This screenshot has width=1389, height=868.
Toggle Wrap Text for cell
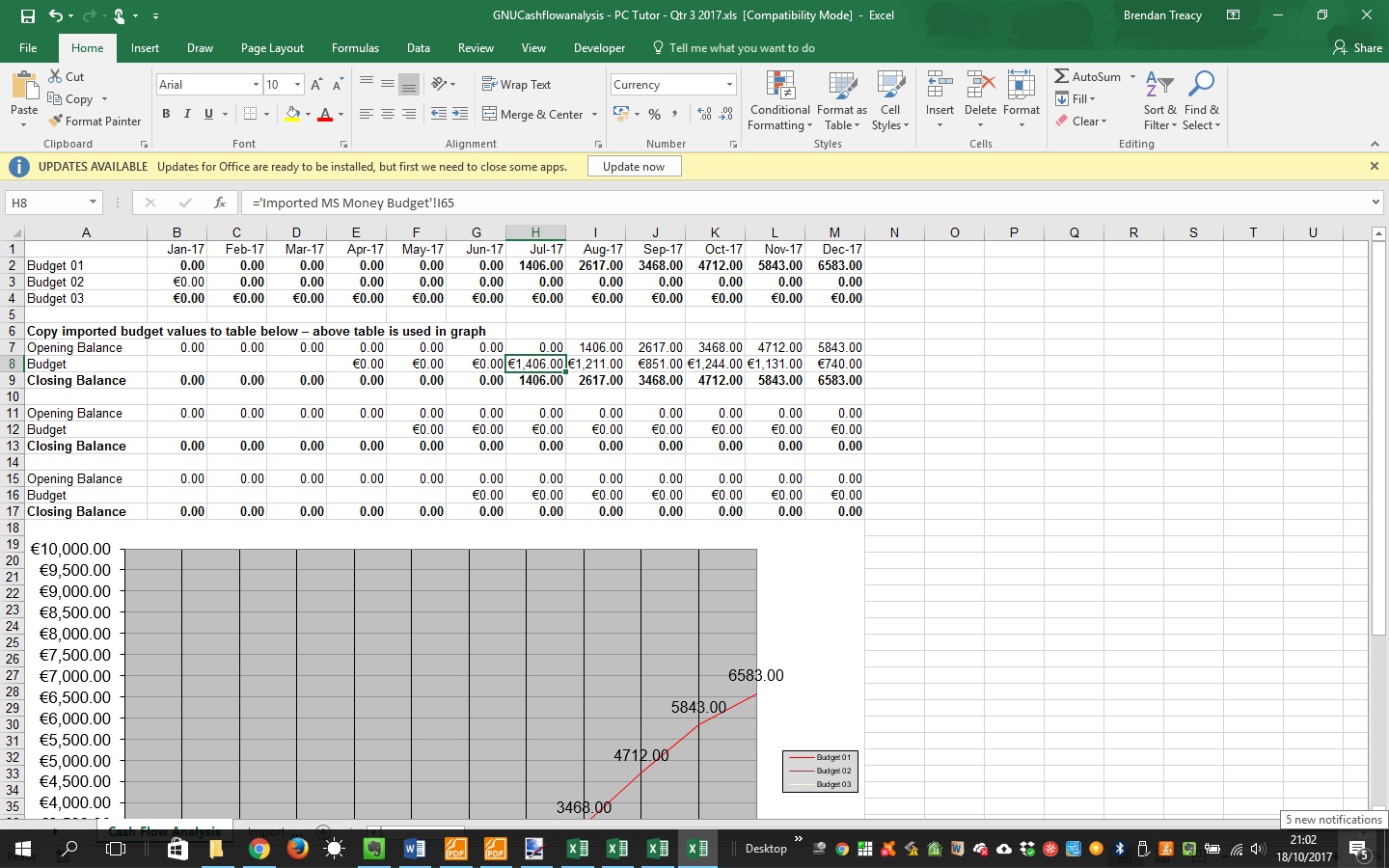516,85
